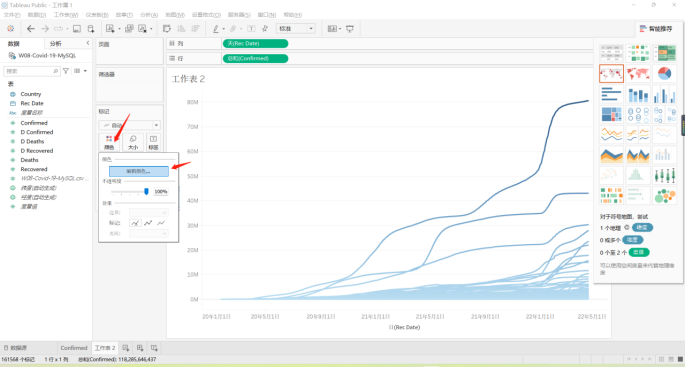This screenshot has width=686, height=368.
Task: Open the fit Standard view dropdown
Action: 296,28
